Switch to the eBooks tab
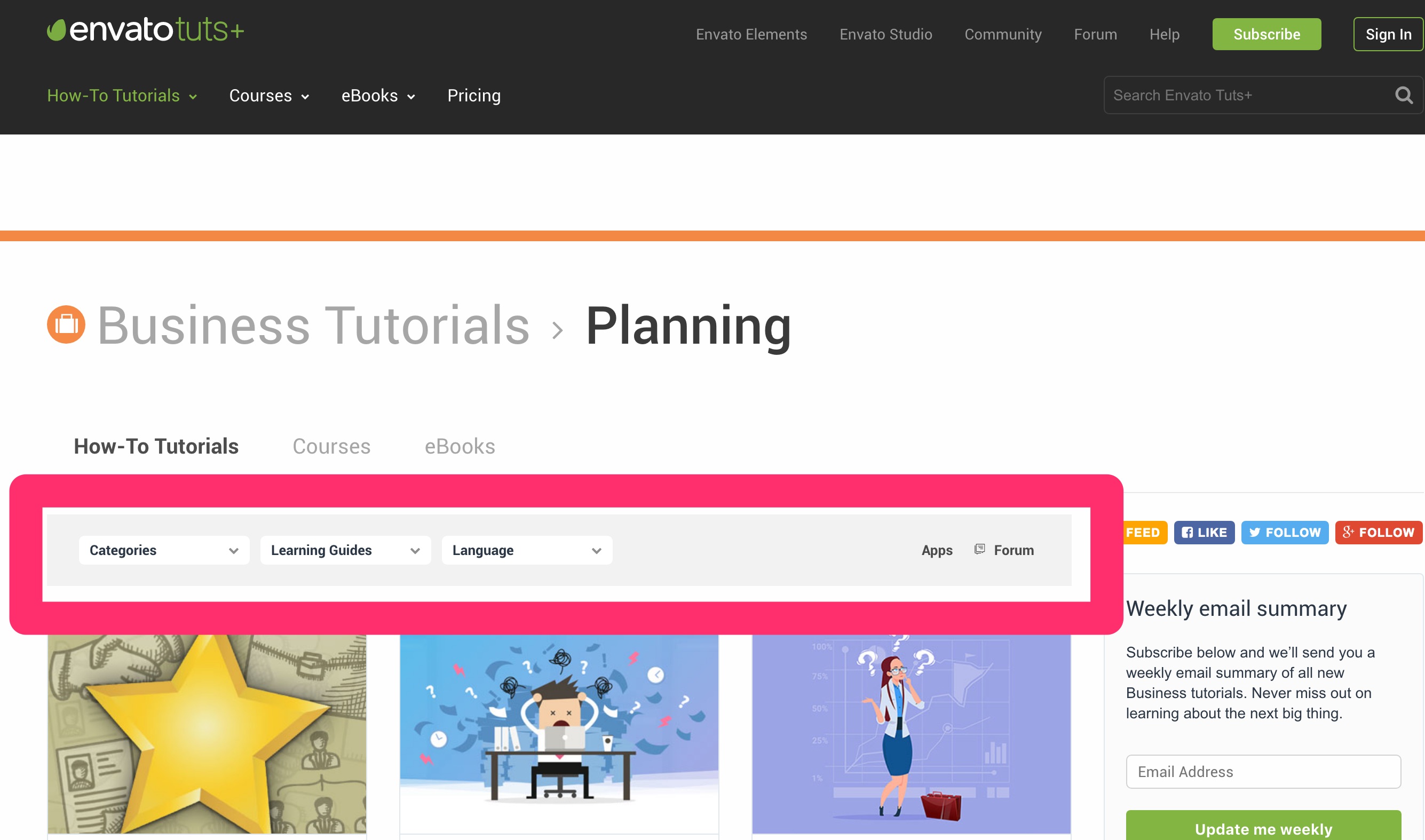 pyautogui.click(x=460, y=447)
